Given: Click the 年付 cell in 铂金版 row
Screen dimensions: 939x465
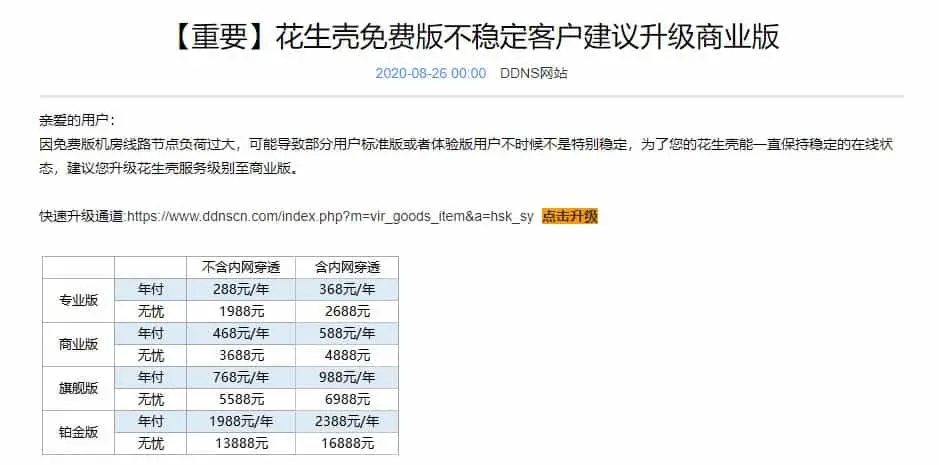Looking at the screenshot, I should (150, 421).
